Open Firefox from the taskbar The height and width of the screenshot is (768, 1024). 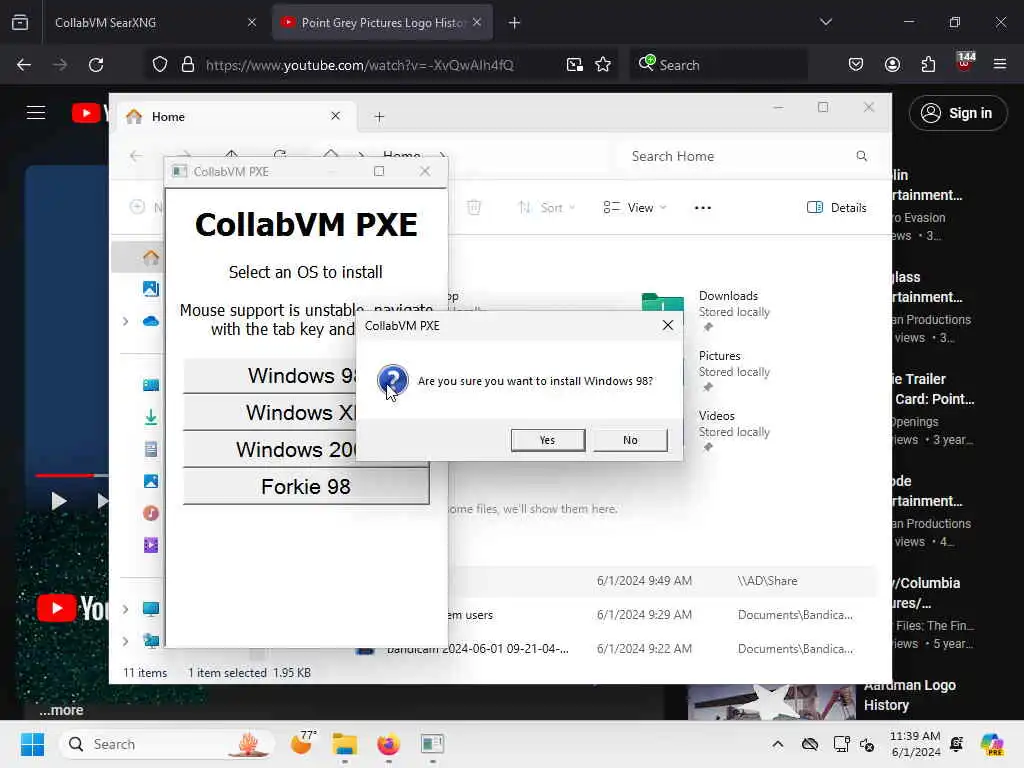pos(389,744)
